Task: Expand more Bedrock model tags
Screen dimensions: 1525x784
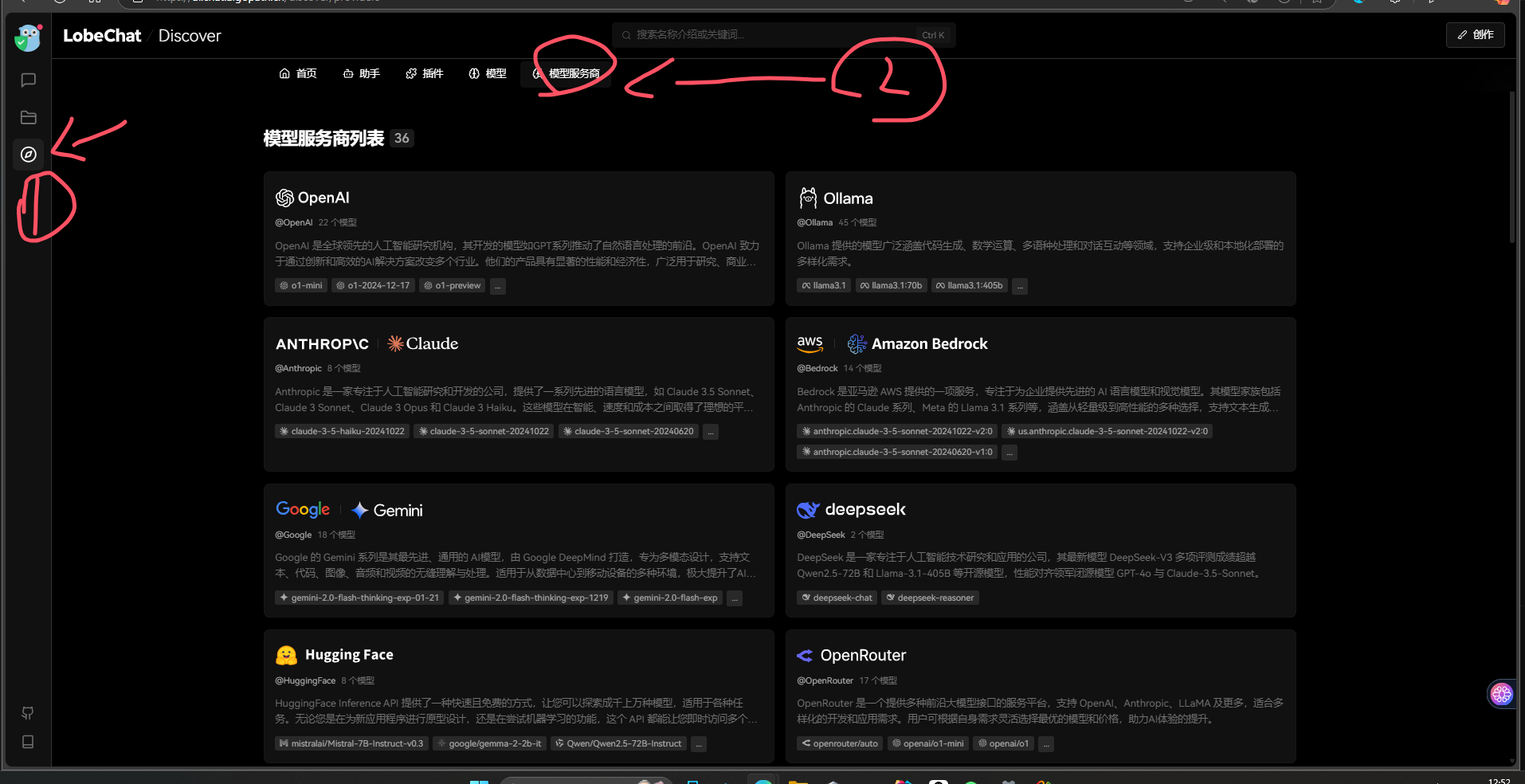Action: click(1009, 453)
